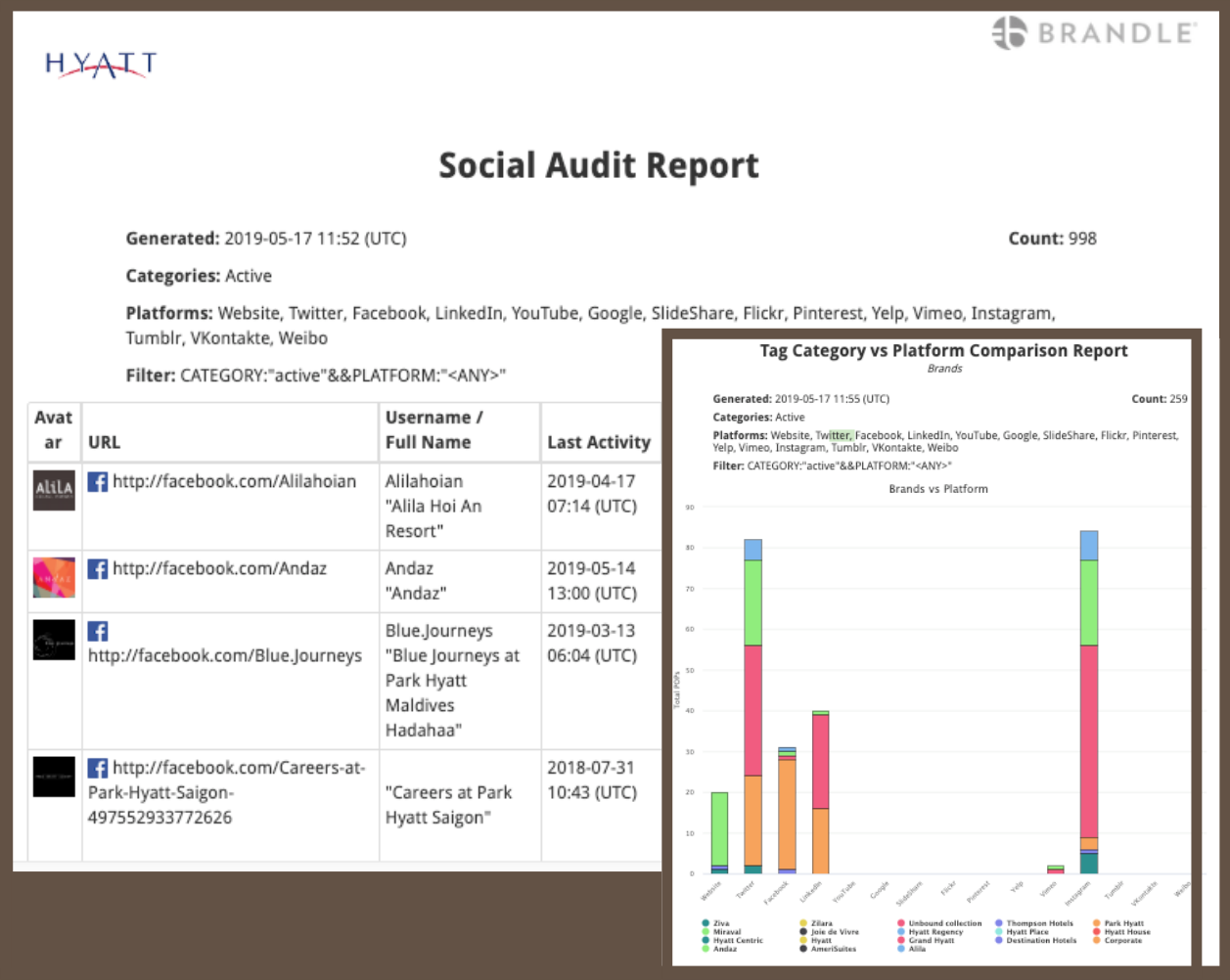The height and width of the screenshot is (980, 1230).
Task: Click the YouTube x-axis label
Action: point(844,890)
